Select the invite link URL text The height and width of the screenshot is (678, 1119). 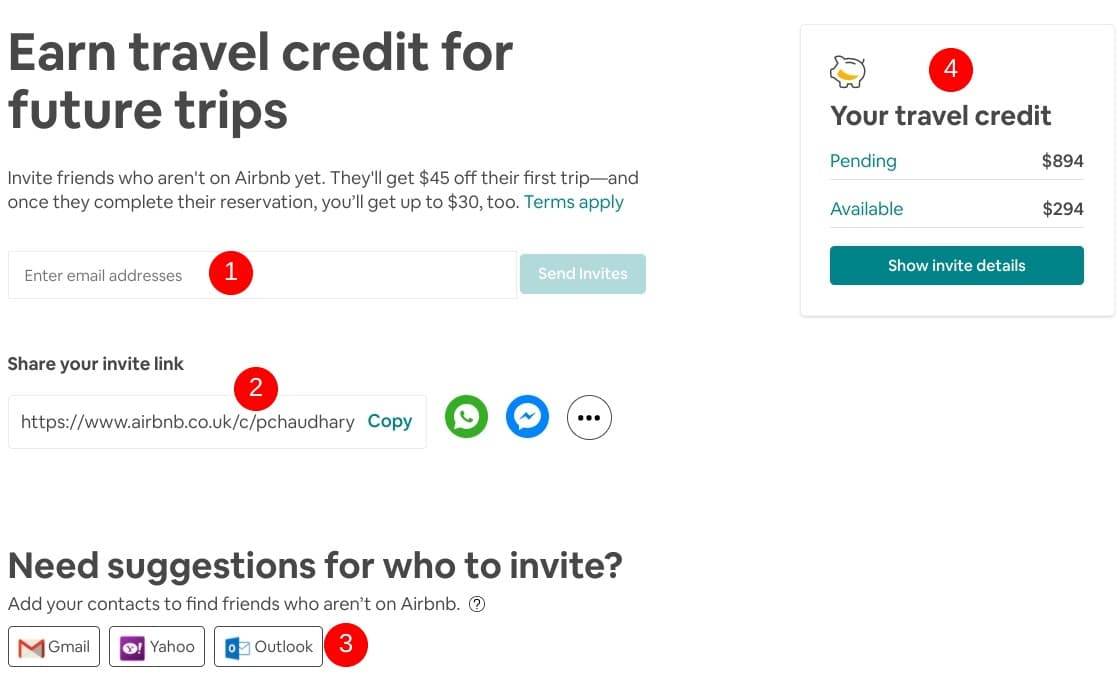(186, 421)
